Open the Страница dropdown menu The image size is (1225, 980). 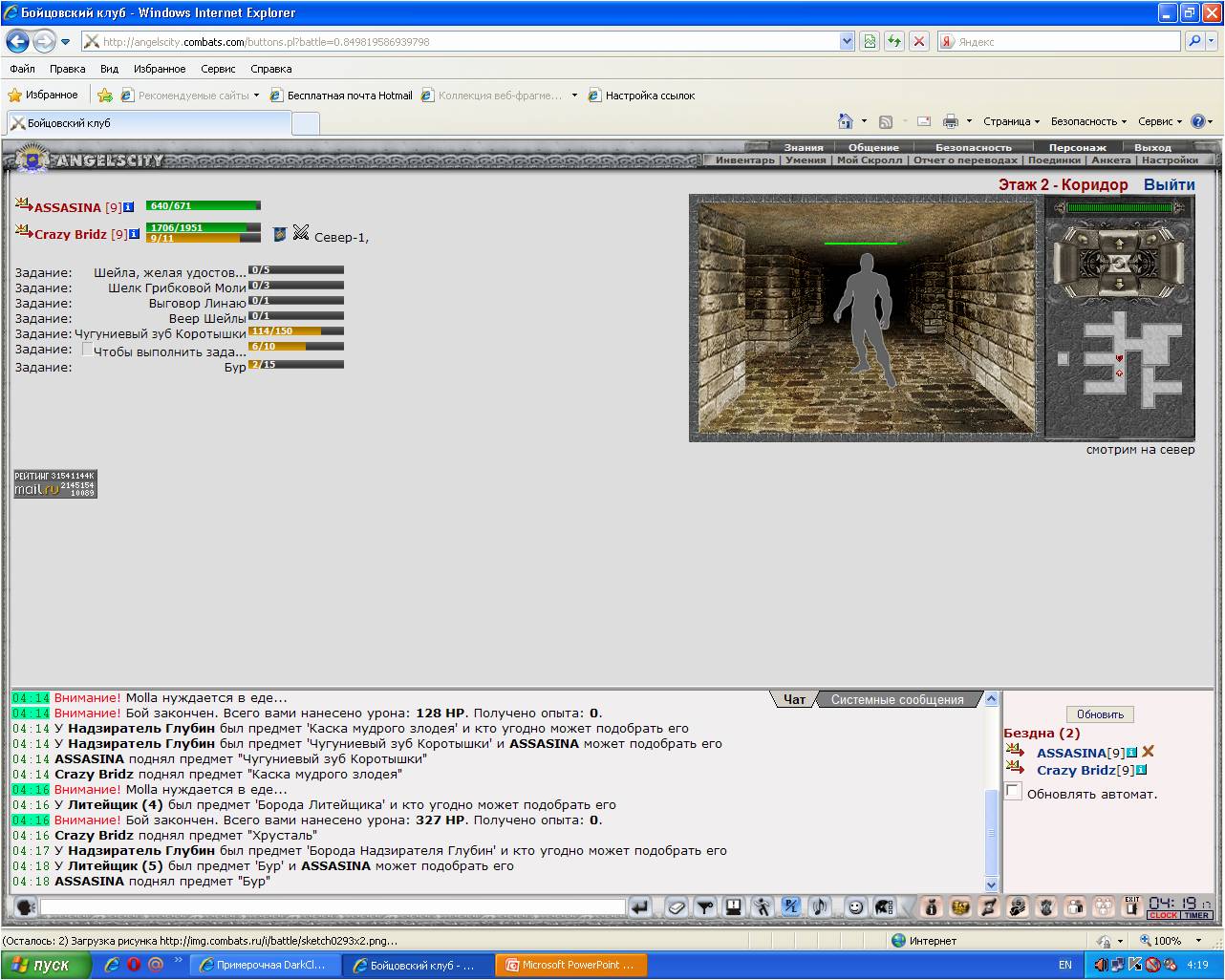point(1011,121)
